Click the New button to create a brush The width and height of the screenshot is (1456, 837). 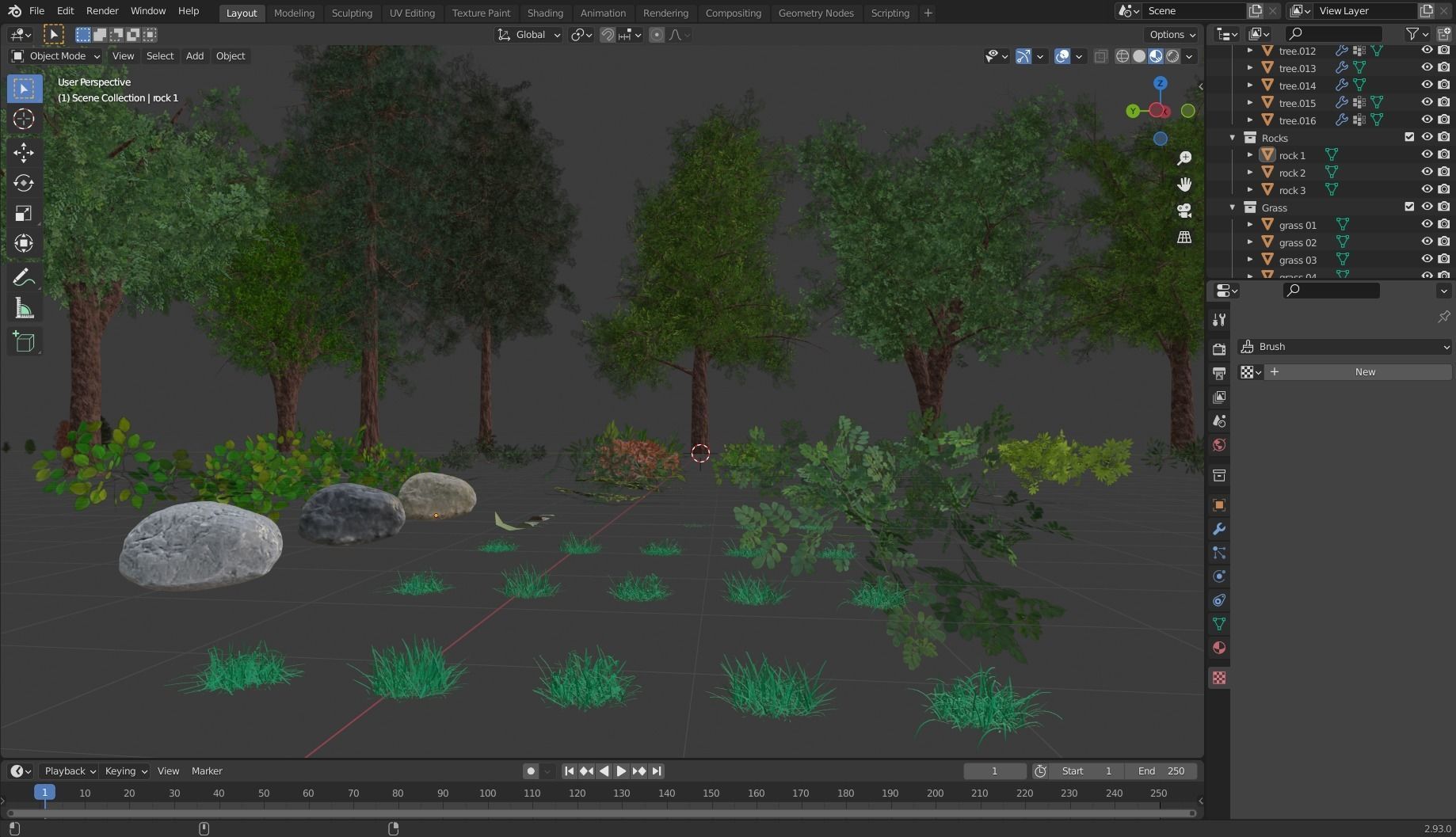(x=1365, y=371)
